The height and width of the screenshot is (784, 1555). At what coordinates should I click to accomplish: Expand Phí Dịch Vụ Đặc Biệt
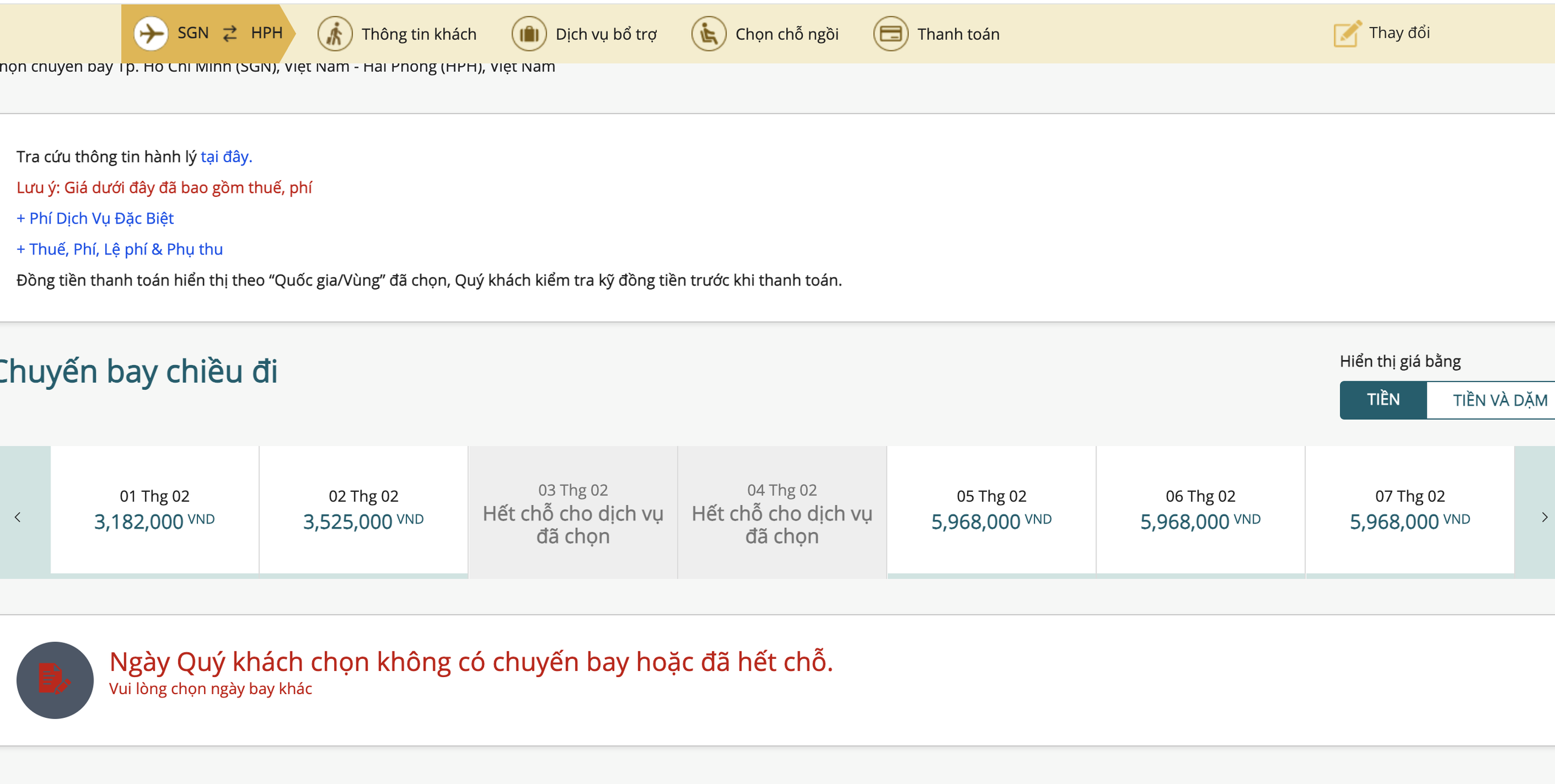[x=95, y=218]
